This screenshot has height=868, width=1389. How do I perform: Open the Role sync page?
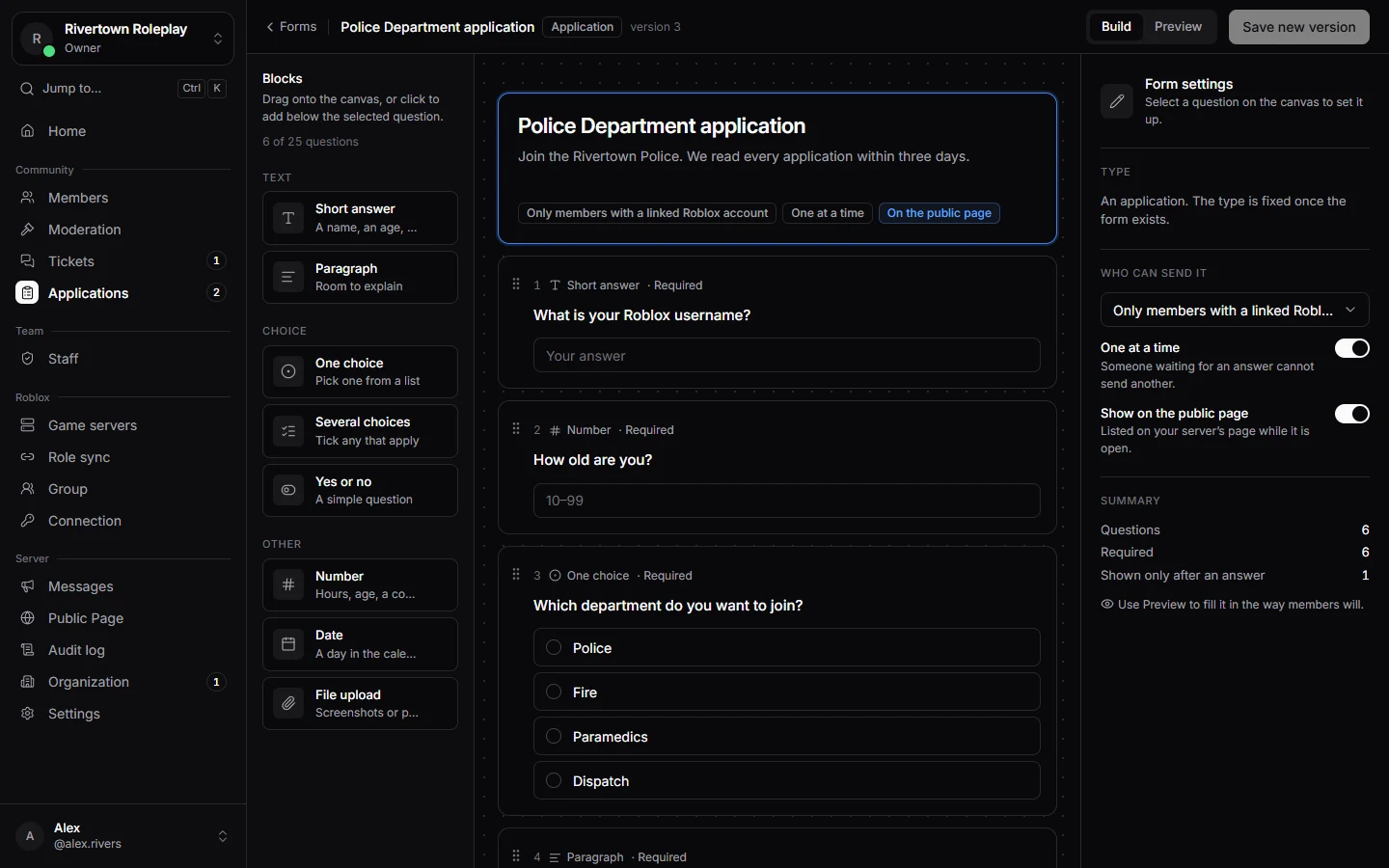tap(123, 457)
